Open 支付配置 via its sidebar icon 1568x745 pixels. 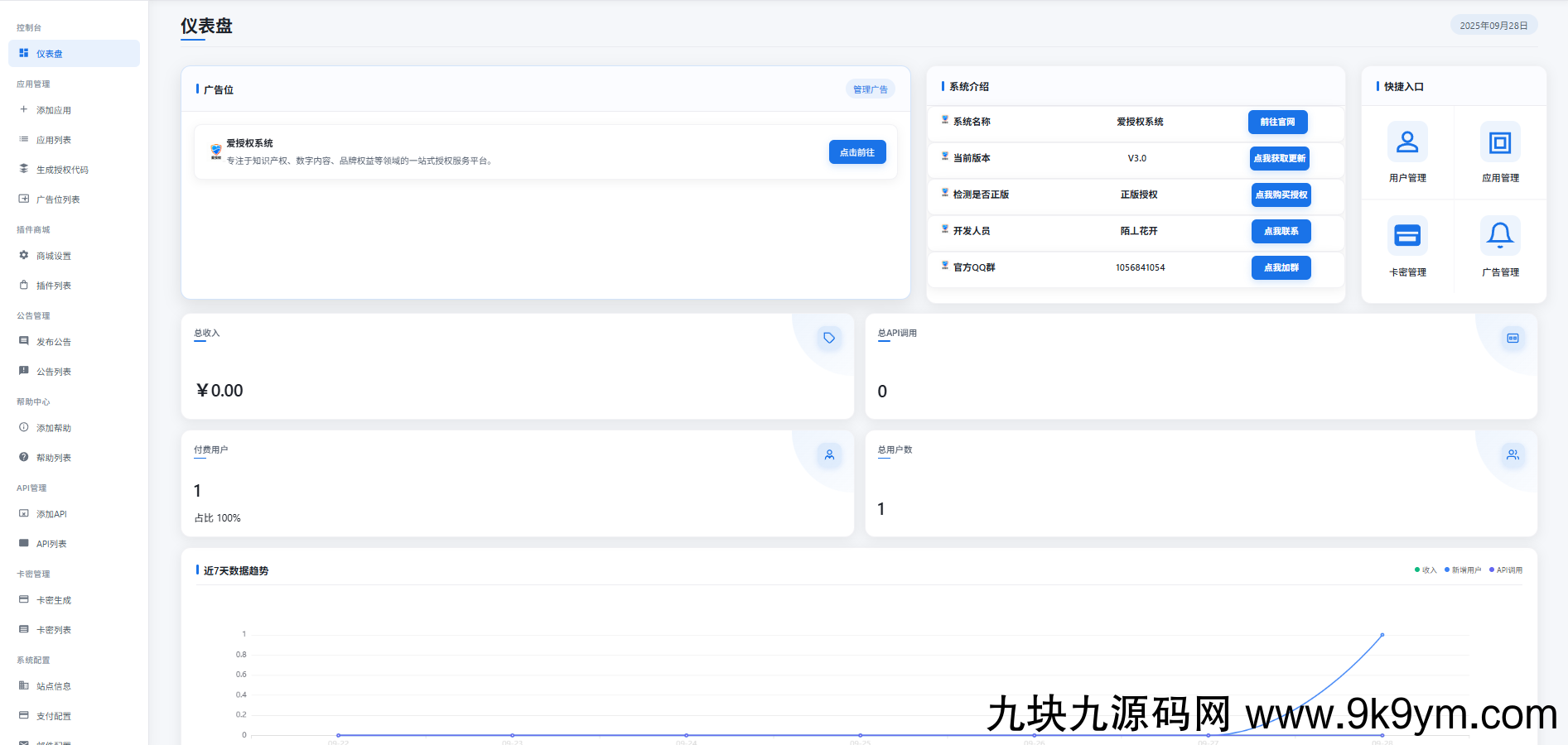pos(23,715)
